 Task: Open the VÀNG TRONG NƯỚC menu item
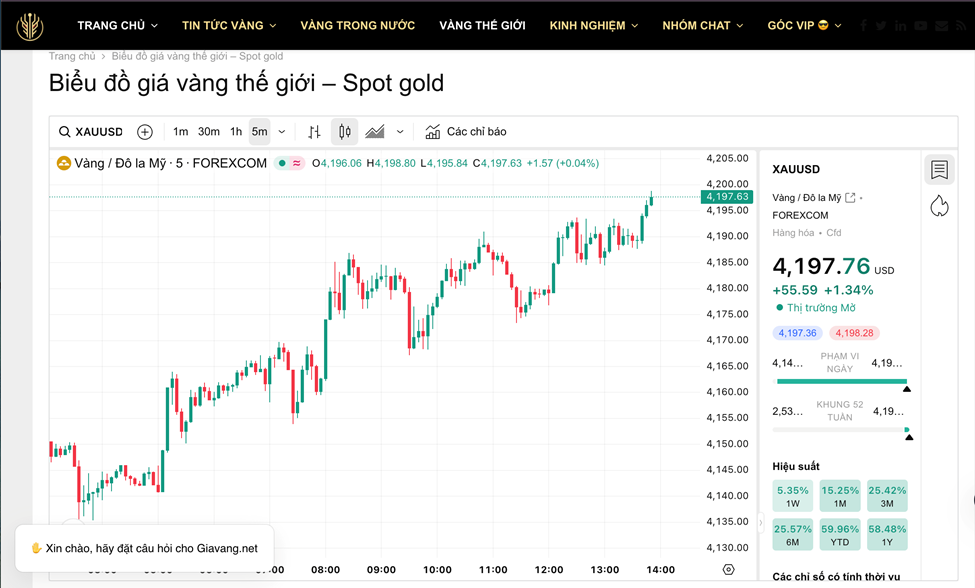click(x=357, y=25)
